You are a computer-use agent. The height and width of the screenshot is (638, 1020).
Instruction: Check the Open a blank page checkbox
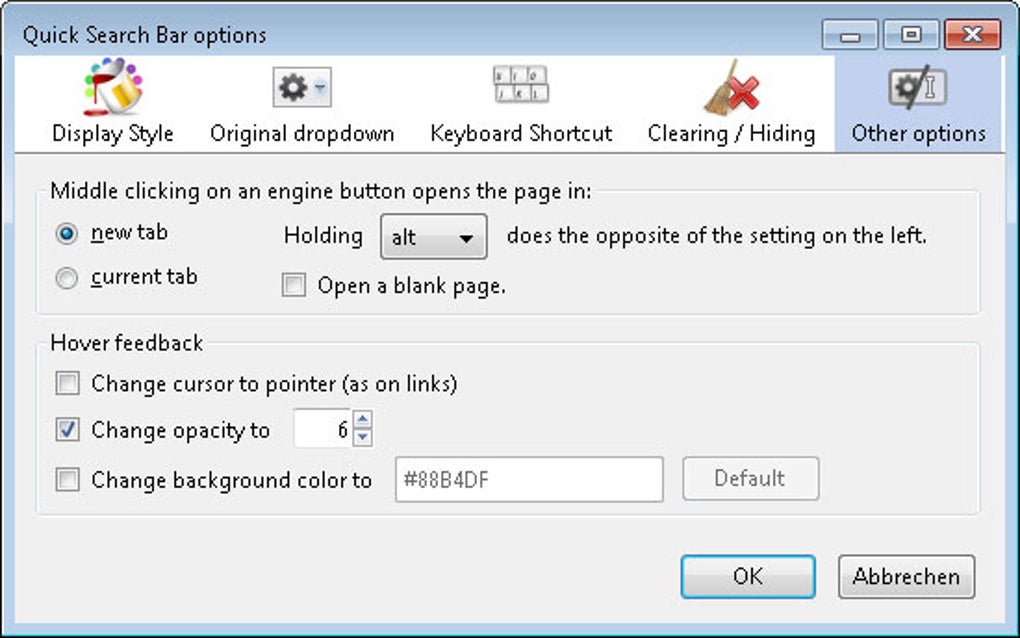(293, 286)
